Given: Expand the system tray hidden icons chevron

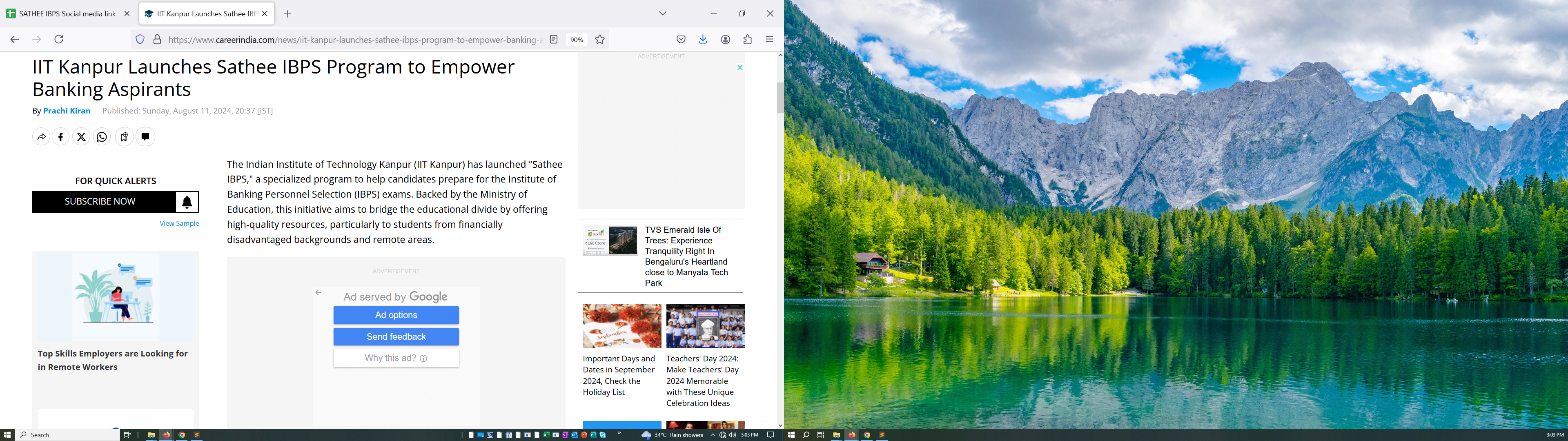Looking at the screenshot, I should (713, 435).
